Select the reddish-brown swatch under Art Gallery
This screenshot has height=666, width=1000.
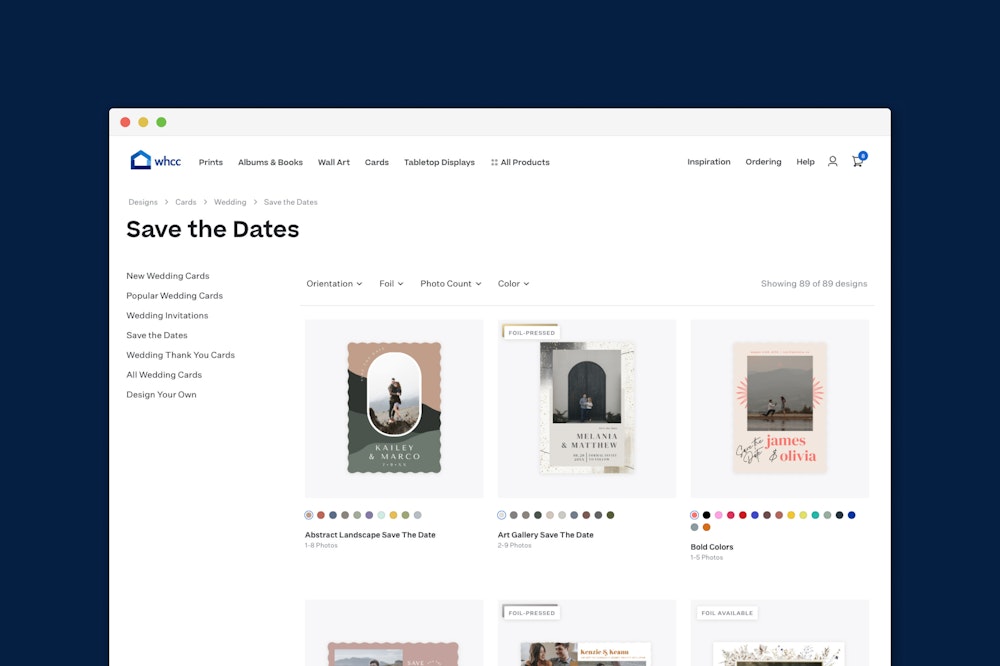pyautogui.click(x=586, y=515)
